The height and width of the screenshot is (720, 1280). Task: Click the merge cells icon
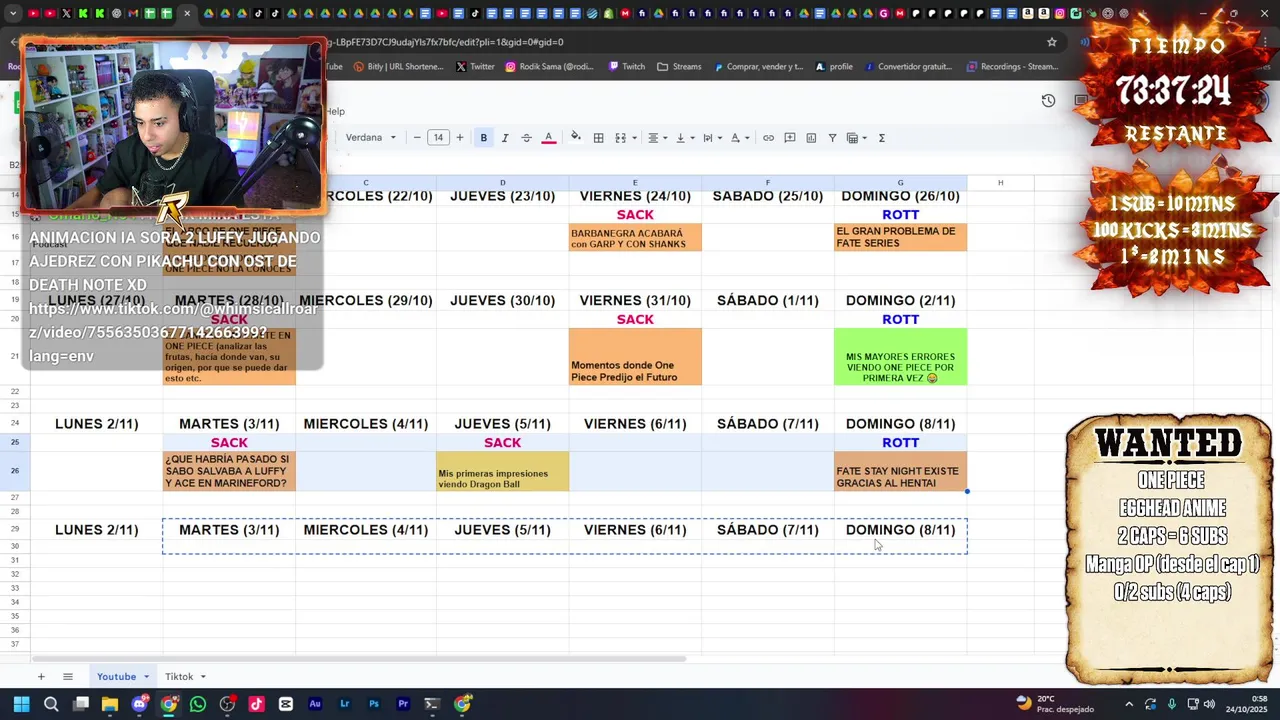point(620,138)
